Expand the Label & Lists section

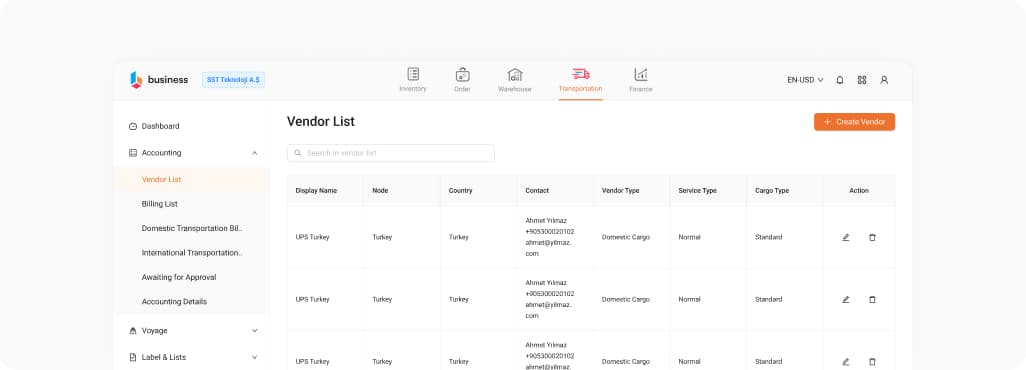(x=255, y=358)
